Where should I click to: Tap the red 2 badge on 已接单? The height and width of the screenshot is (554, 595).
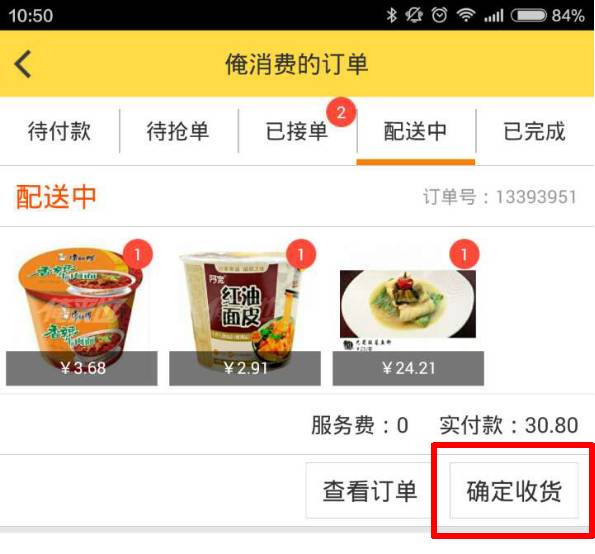pyautogui.click(x=341, y=112)
